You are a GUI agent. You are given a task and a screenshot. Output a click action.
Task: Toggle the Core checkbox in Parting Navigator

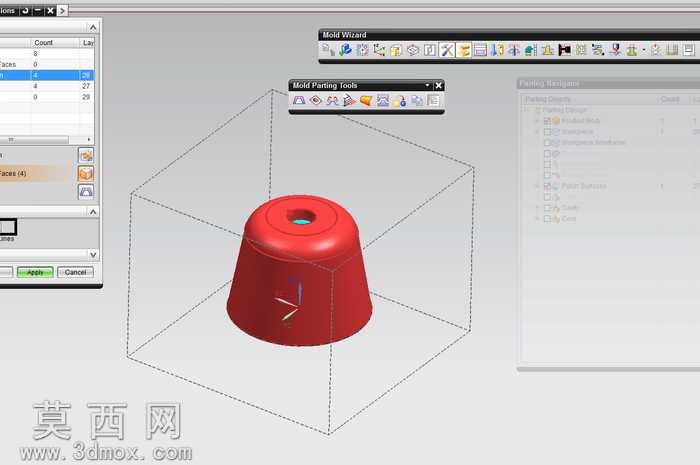[547, 219]
